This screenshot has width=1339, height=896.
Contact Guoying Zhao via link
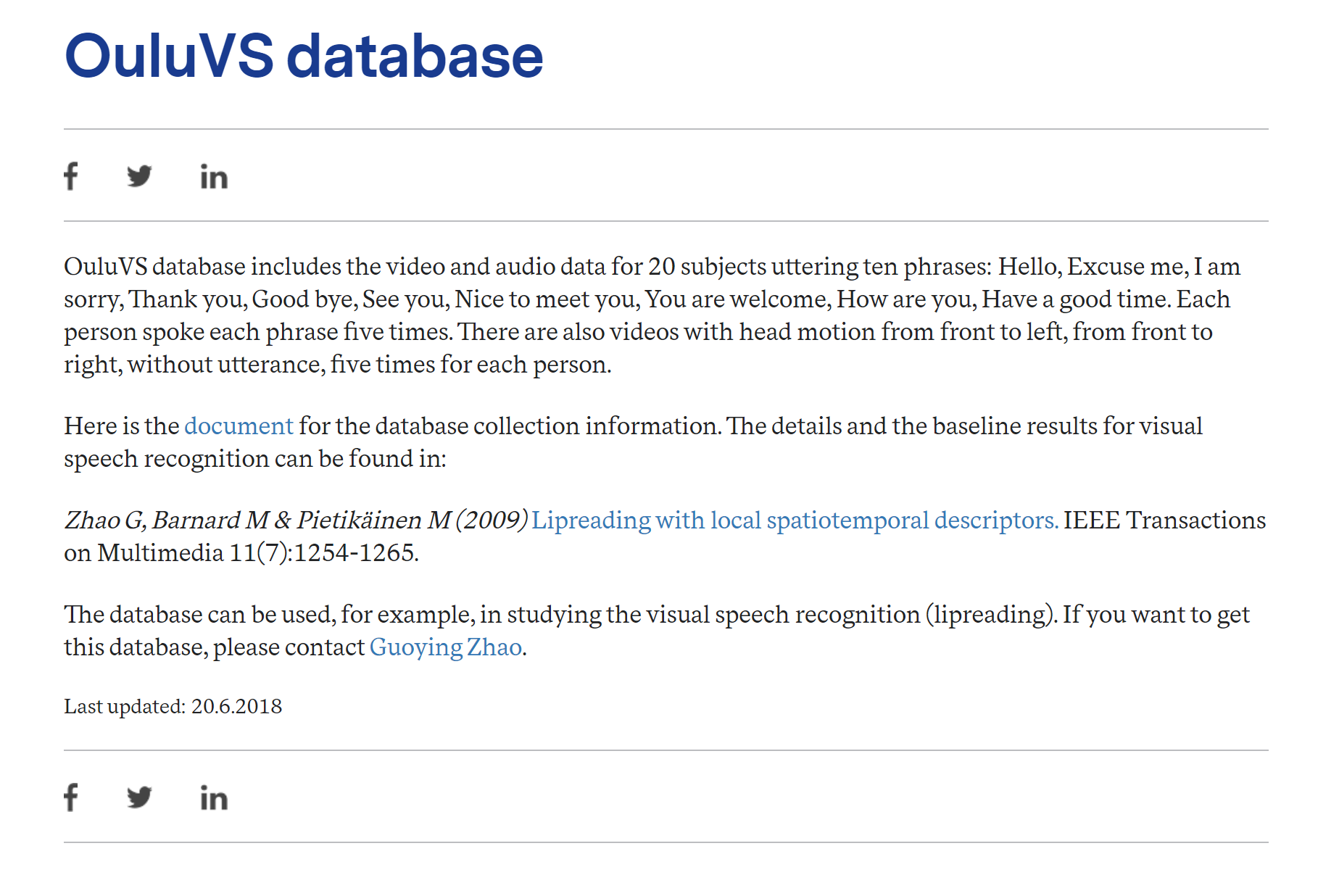[x=446, y=647]
